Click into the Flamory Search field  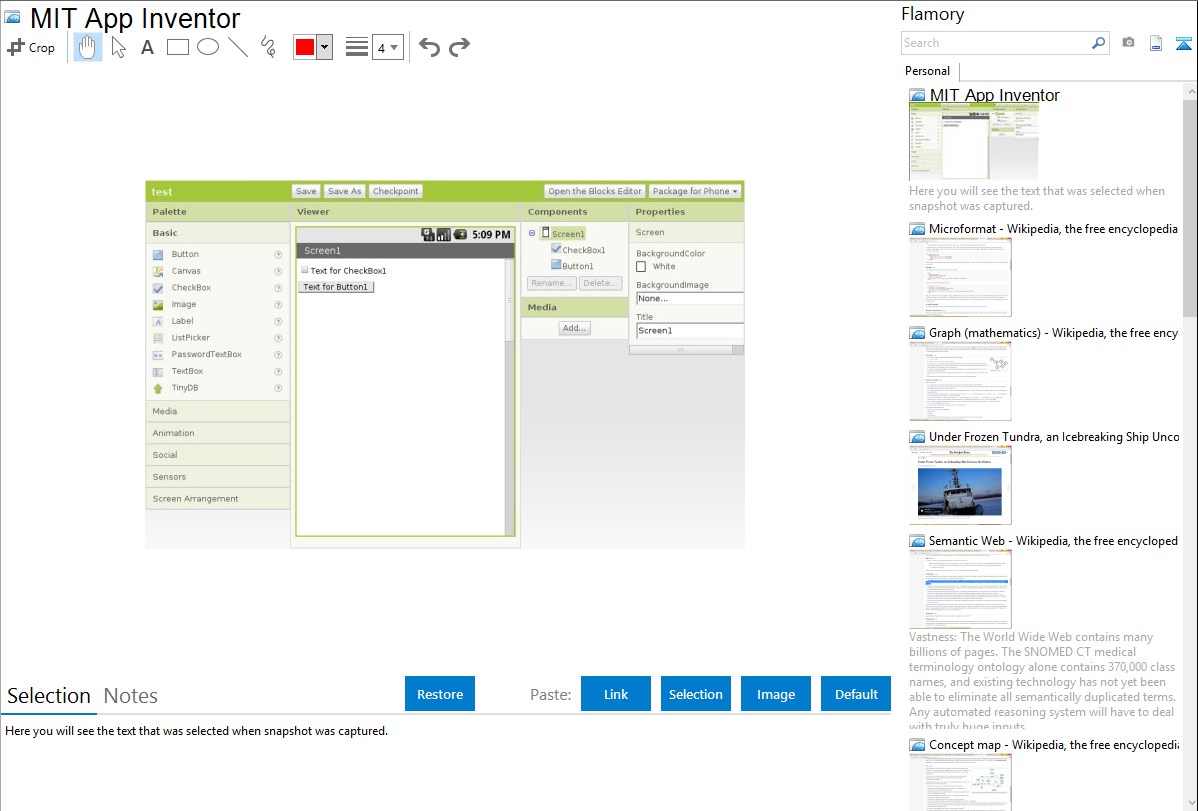click(996, 43)
